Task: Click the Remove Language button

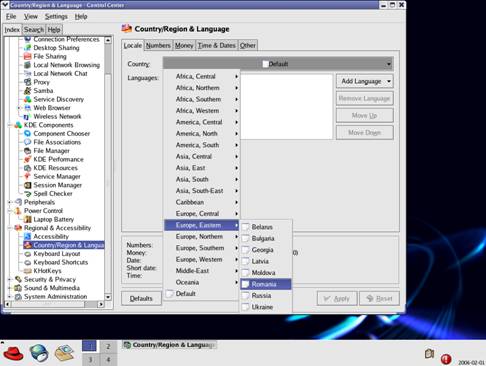Action: 365,98
